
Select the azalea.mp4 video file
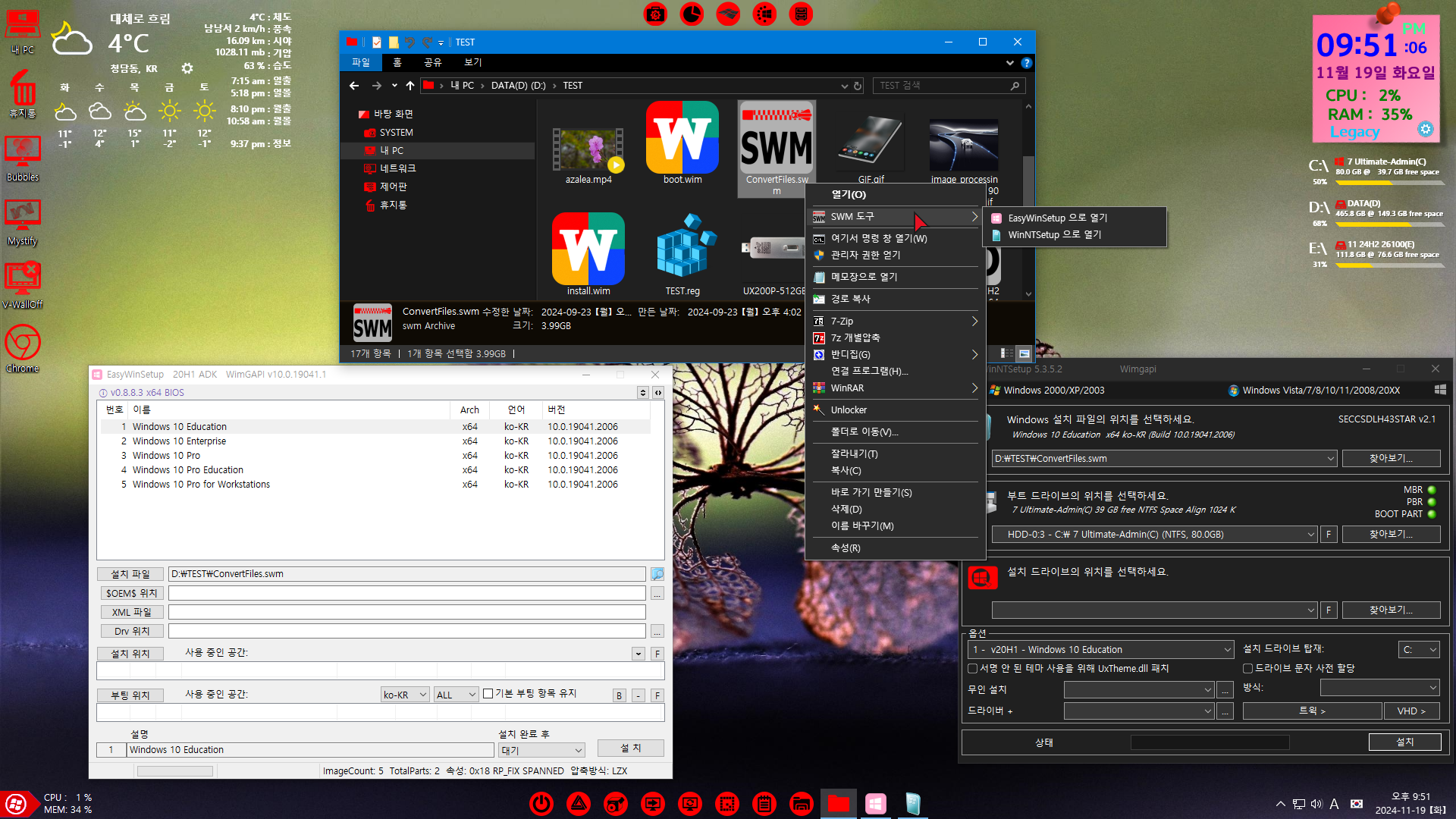point(588,155)
